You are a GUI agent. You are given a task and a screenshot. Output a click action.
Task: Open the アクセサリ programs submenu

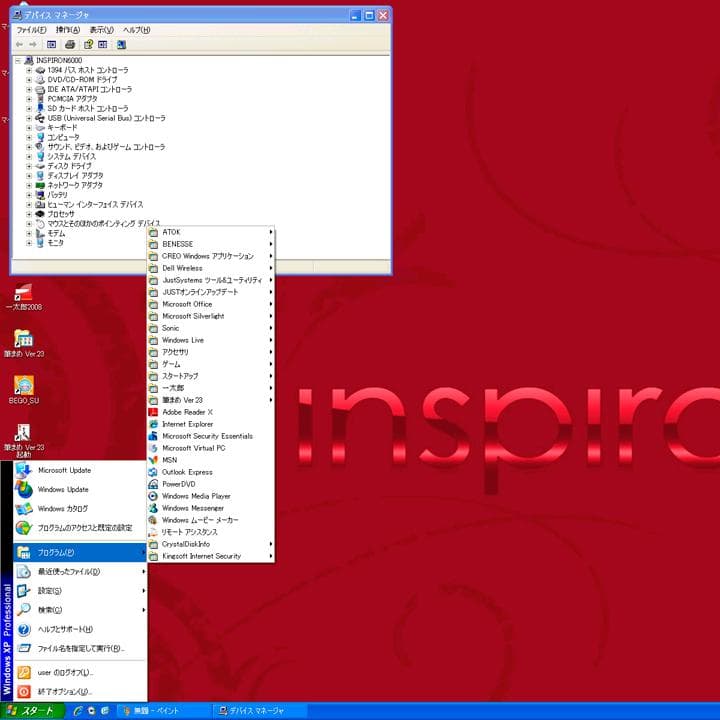point(175,352)
